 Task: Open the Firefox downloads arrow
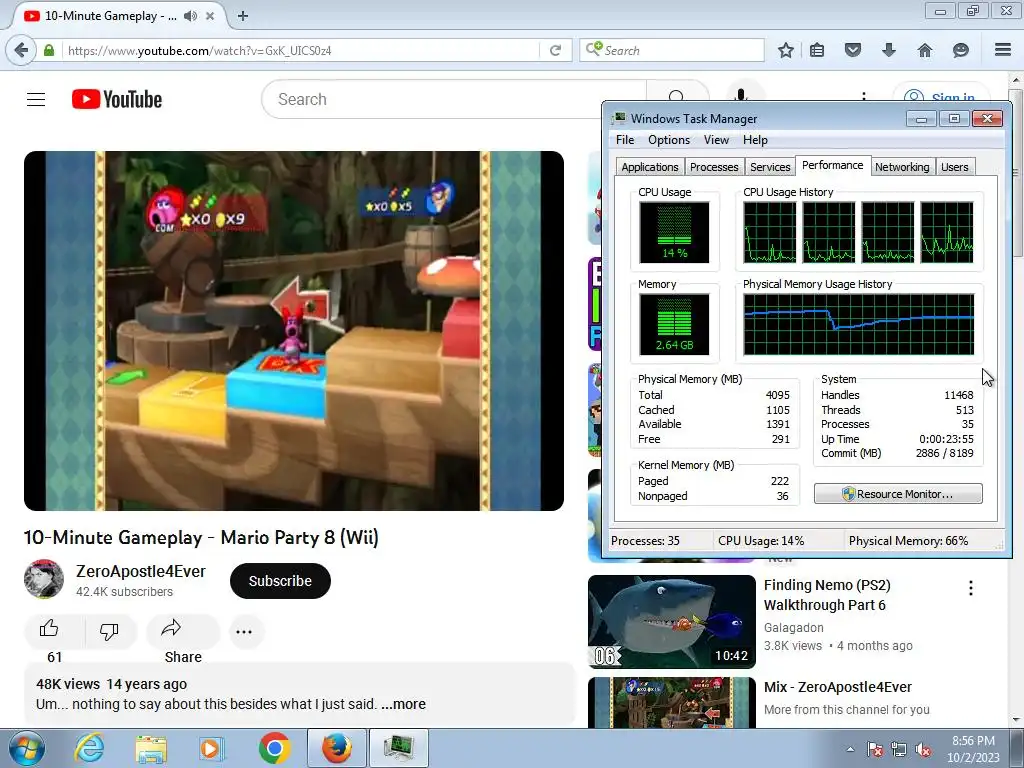click(889, 50)
